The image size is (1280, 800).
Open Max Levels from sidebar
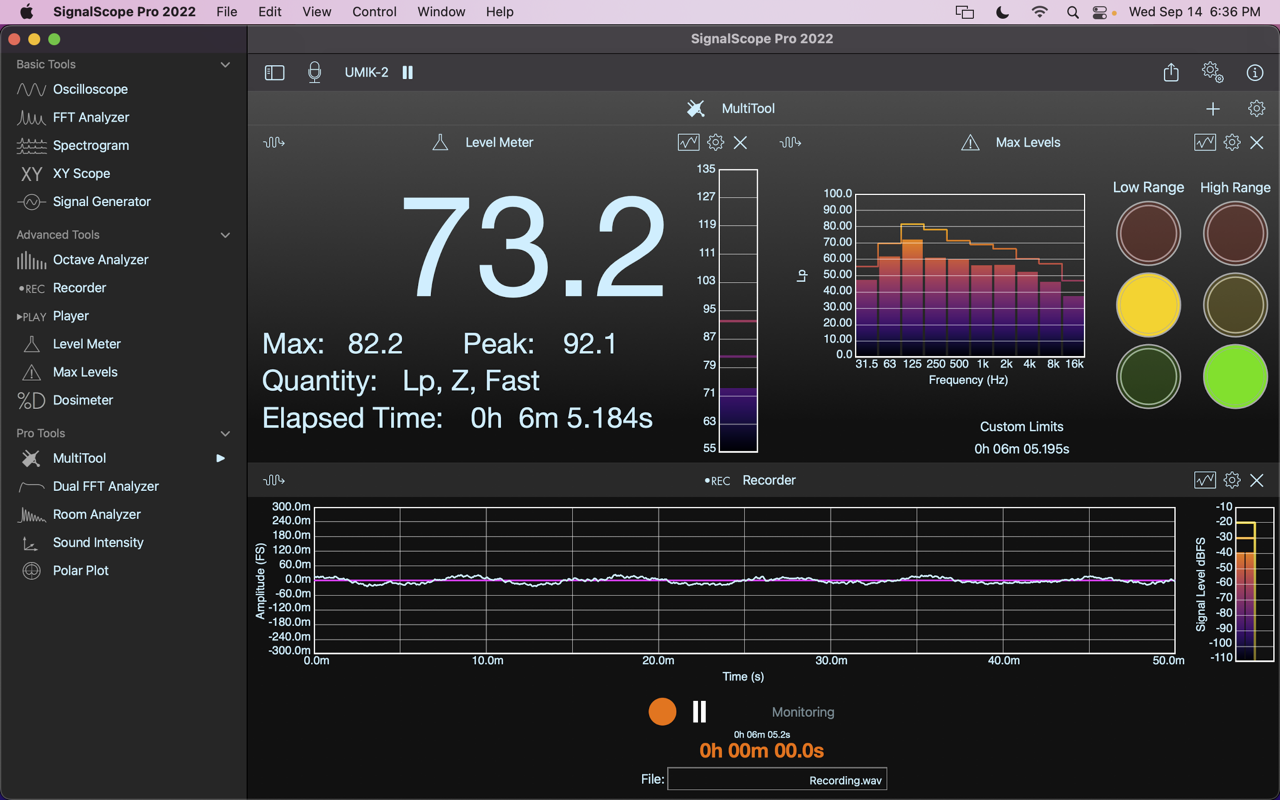click(84, 371)
